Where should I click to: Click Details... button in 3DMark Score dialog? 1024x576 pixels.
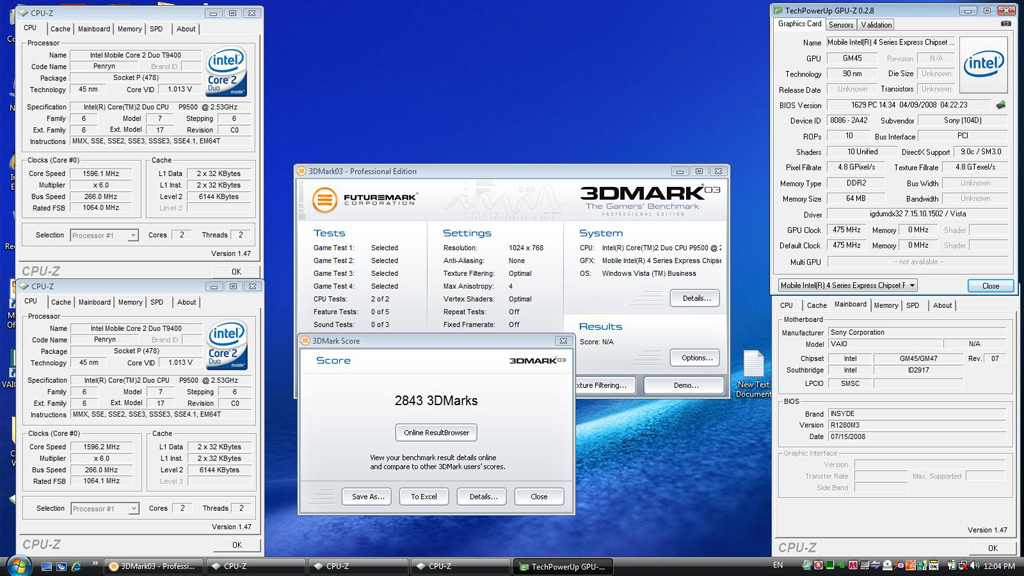click(x=483, y=496)
